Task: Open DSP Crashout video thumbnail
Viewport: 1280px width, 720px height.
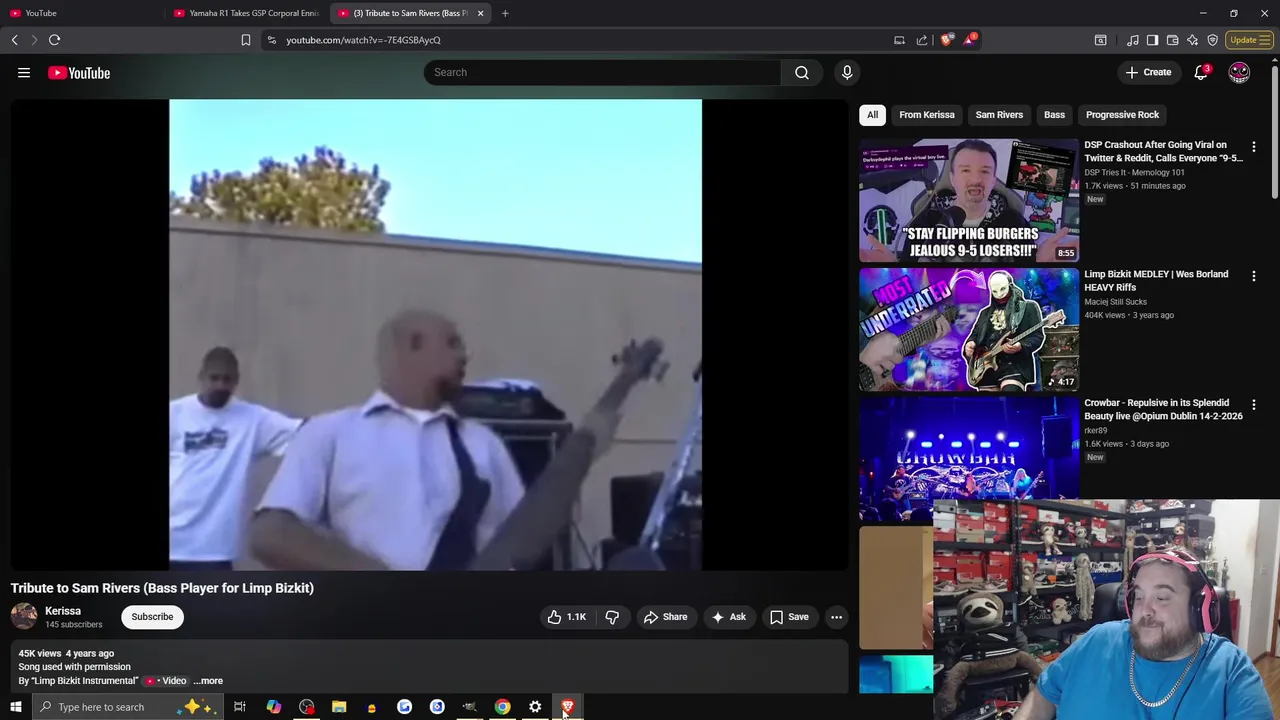Action: [969, 200]
